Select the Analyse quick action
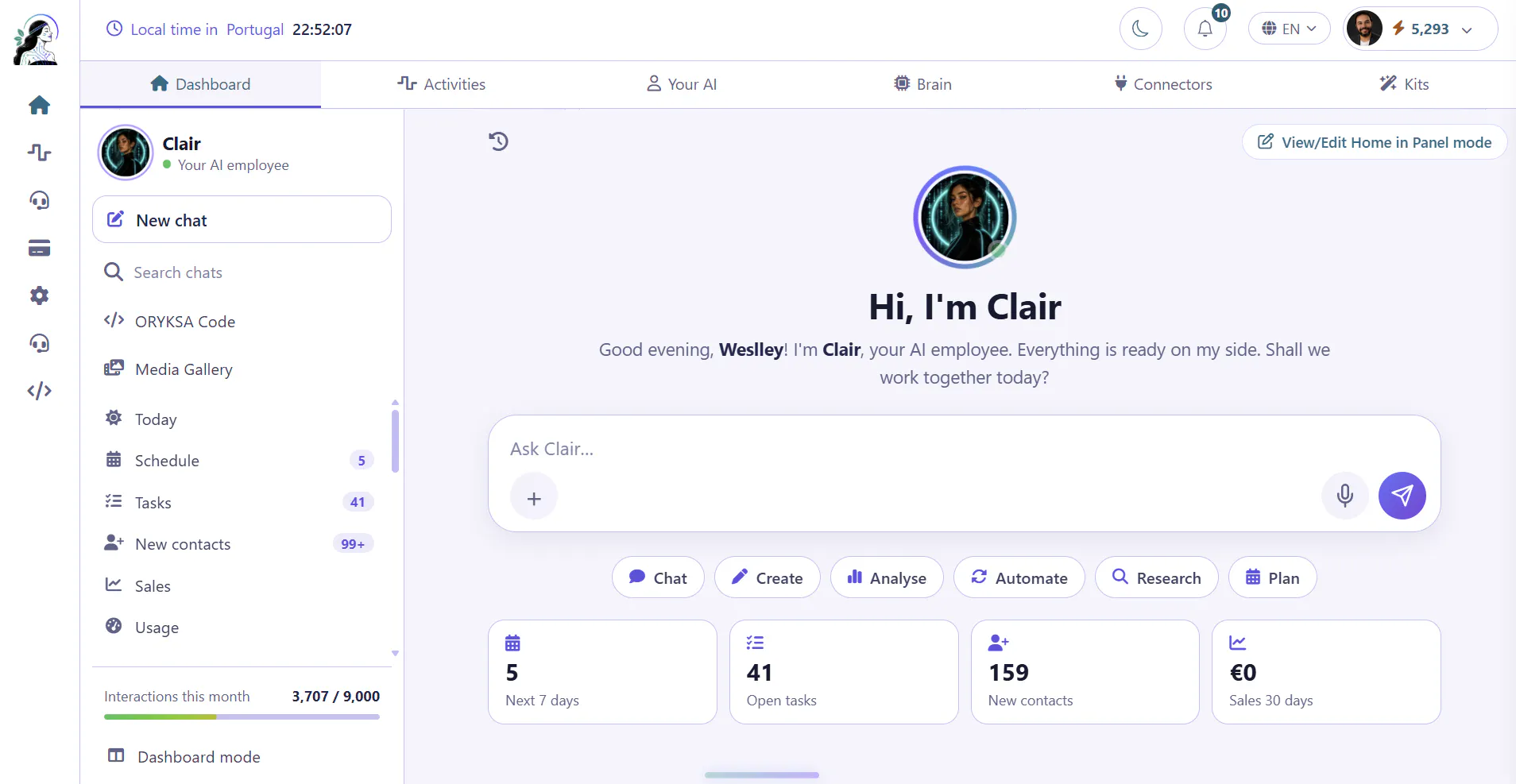1516x784 pixels. (887, 577)
